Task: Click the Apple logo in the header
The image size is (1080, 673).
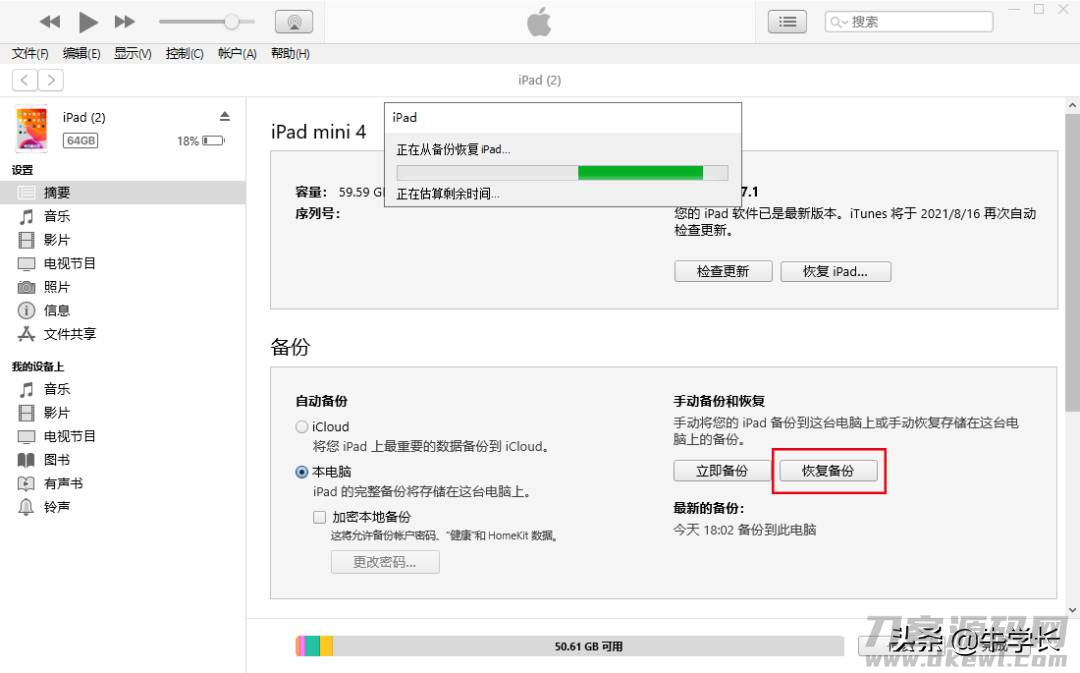Action: pos(539,22)
